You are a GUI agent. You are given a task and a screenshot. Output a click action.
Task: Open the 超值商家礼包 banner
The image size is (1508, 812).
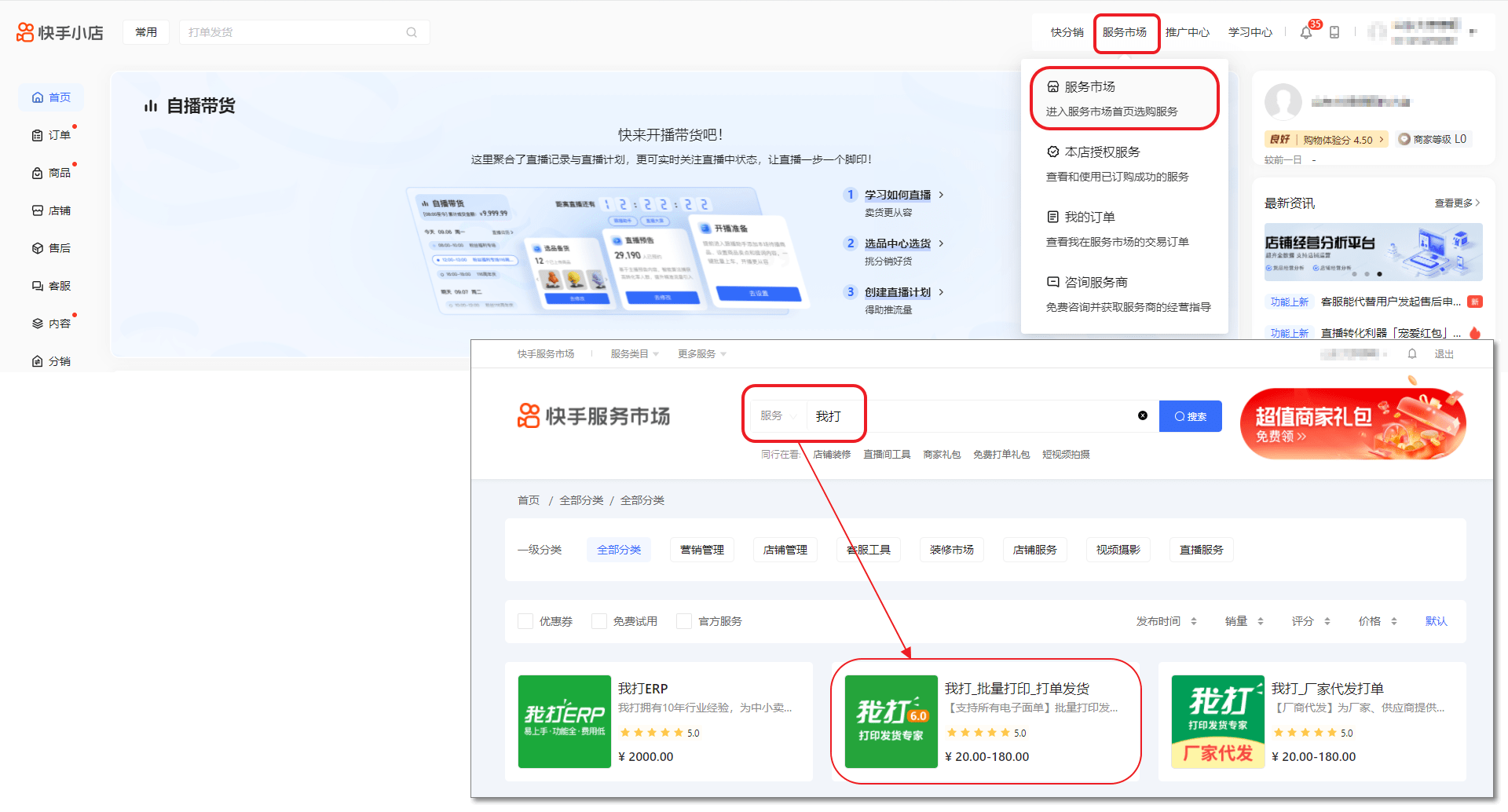tap(1353, 423)
